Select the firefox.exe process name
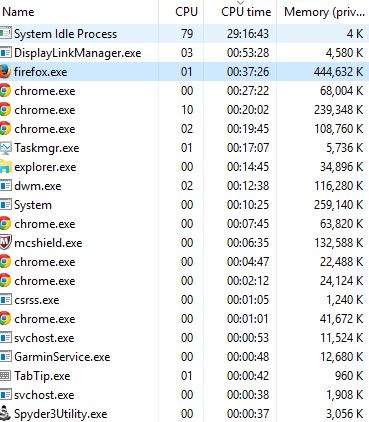The image size is (369, 422). [40, 72]
